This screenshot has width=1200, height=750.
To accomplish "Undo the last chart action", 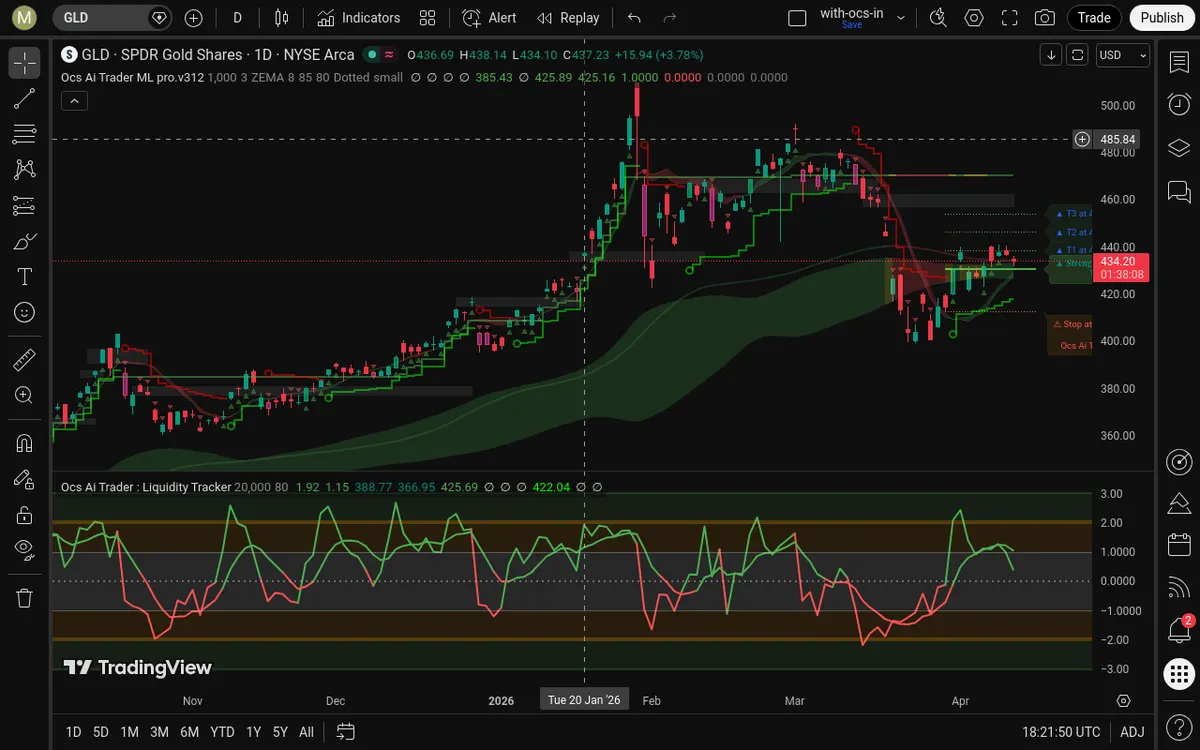I will click(x=634, y=18).
